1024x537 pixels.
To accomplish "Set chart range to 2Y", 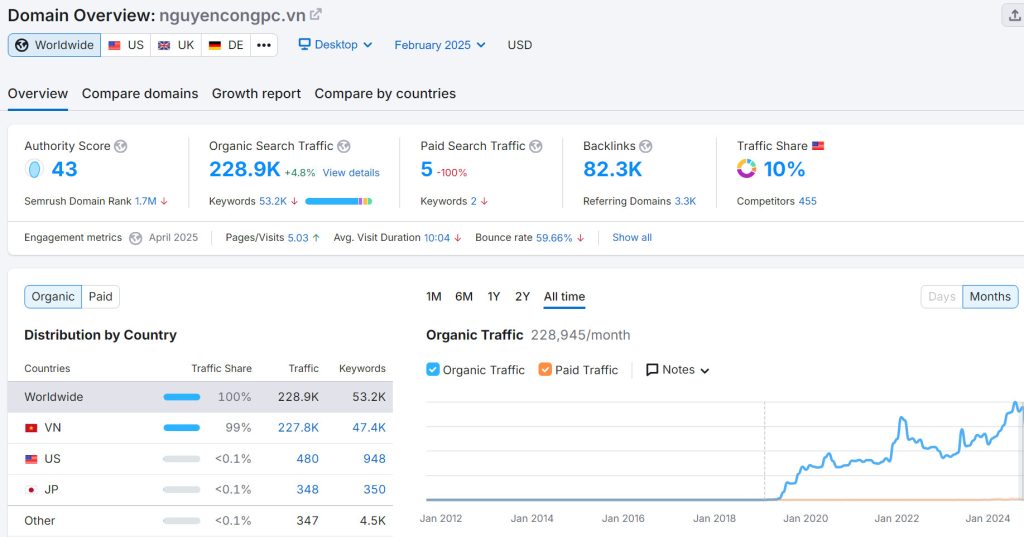I will [x=522, y=297].
